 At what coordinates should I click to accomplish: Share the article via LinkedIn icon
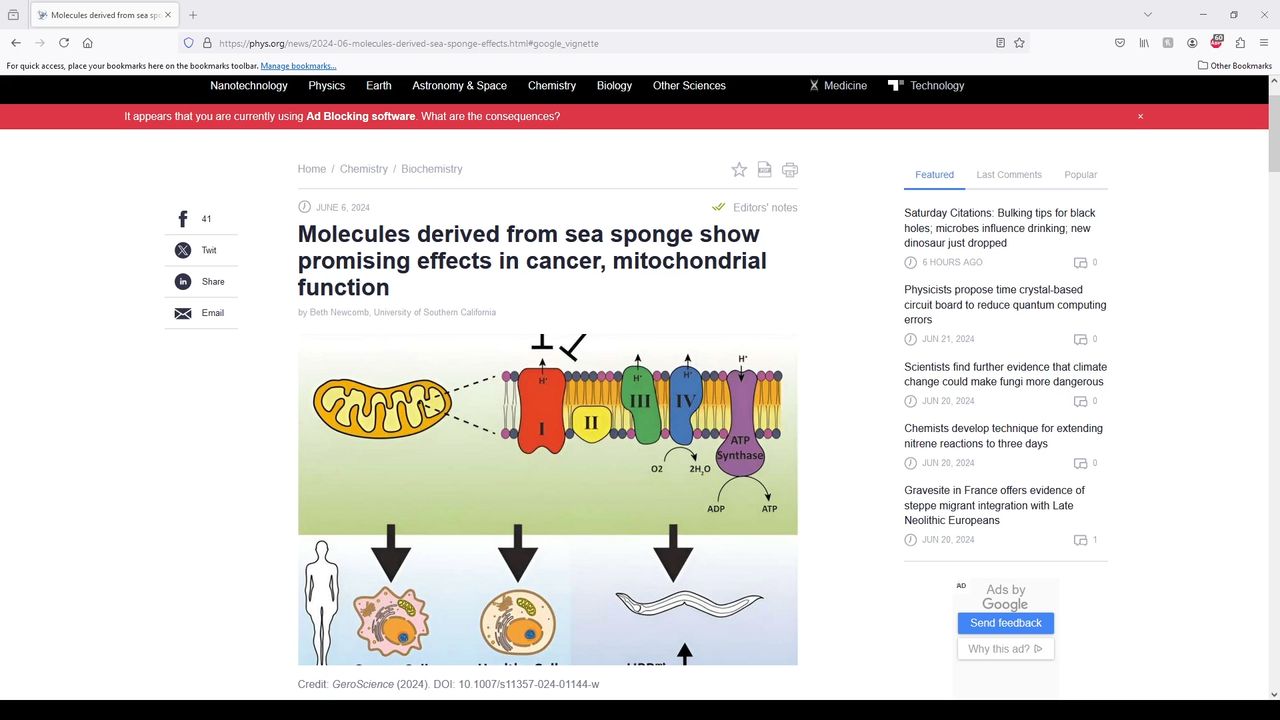click(183, 282)
